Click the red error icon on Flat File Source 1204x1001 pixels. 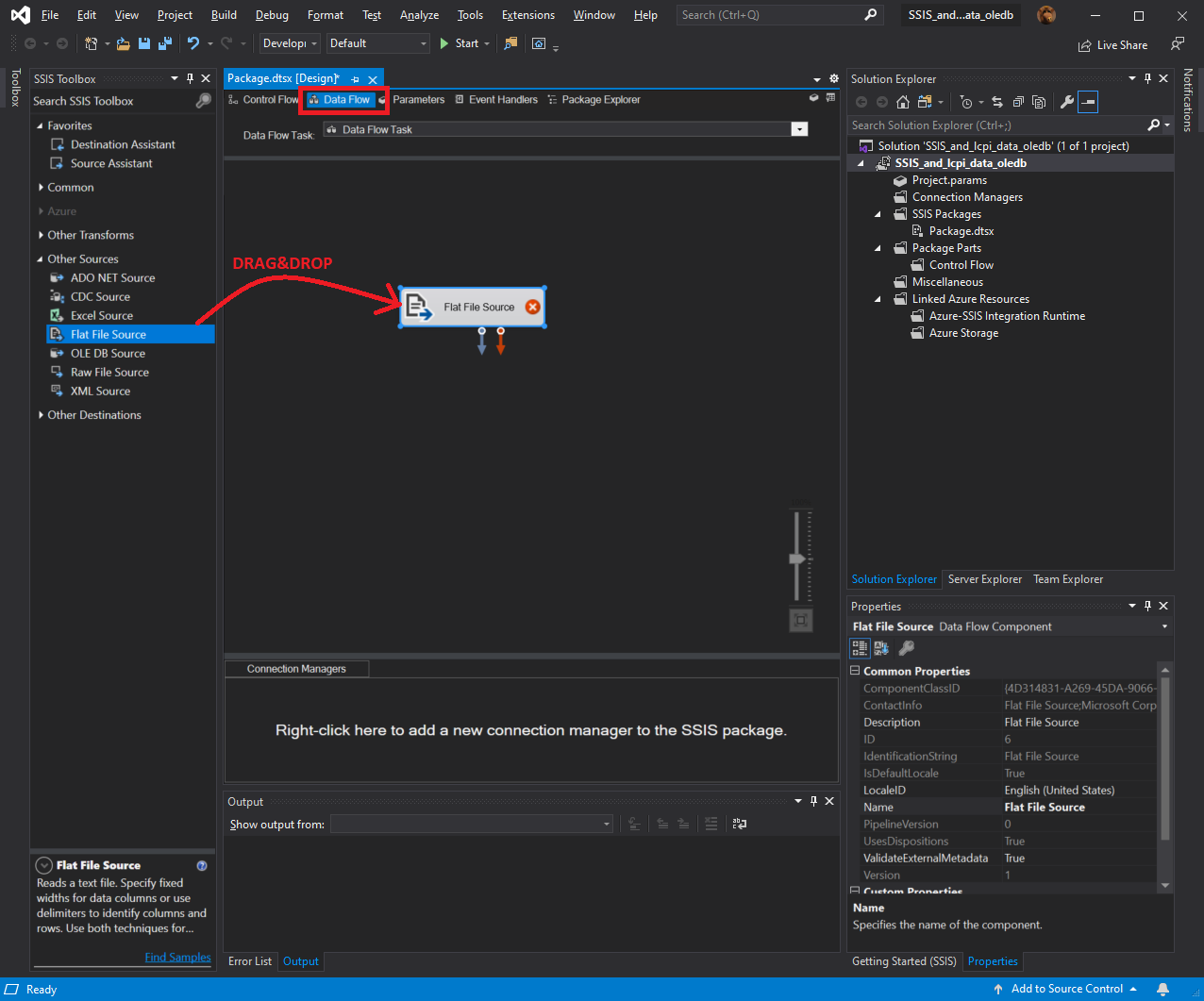pyautogui.click(x=532, y=307)
